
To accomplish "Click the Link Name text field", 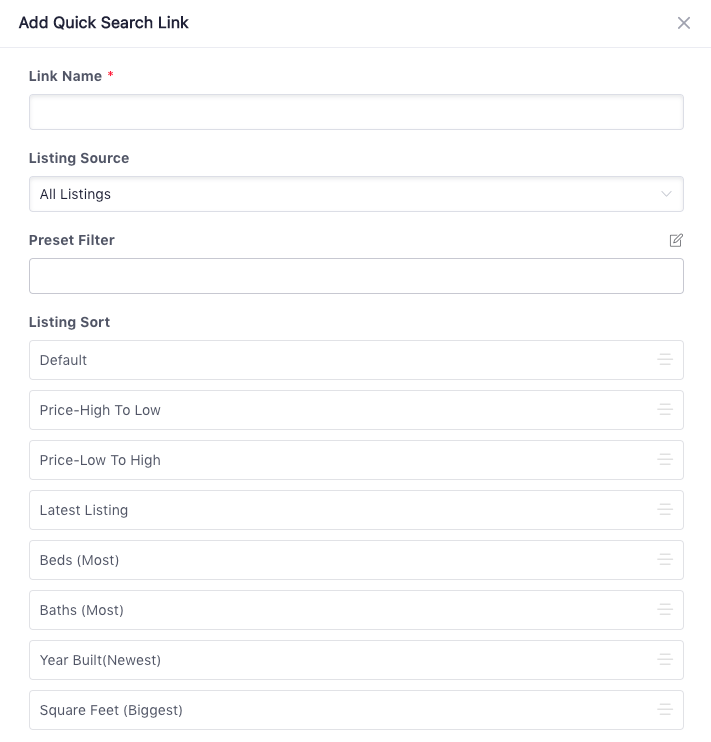I will pyautogui.click(x=356, y=112).
